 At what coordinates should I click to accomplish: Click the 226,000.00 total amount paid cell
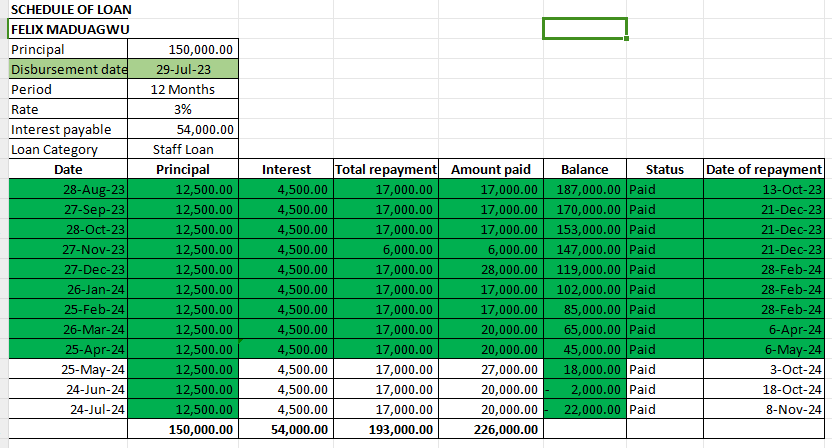pos(491,429)
